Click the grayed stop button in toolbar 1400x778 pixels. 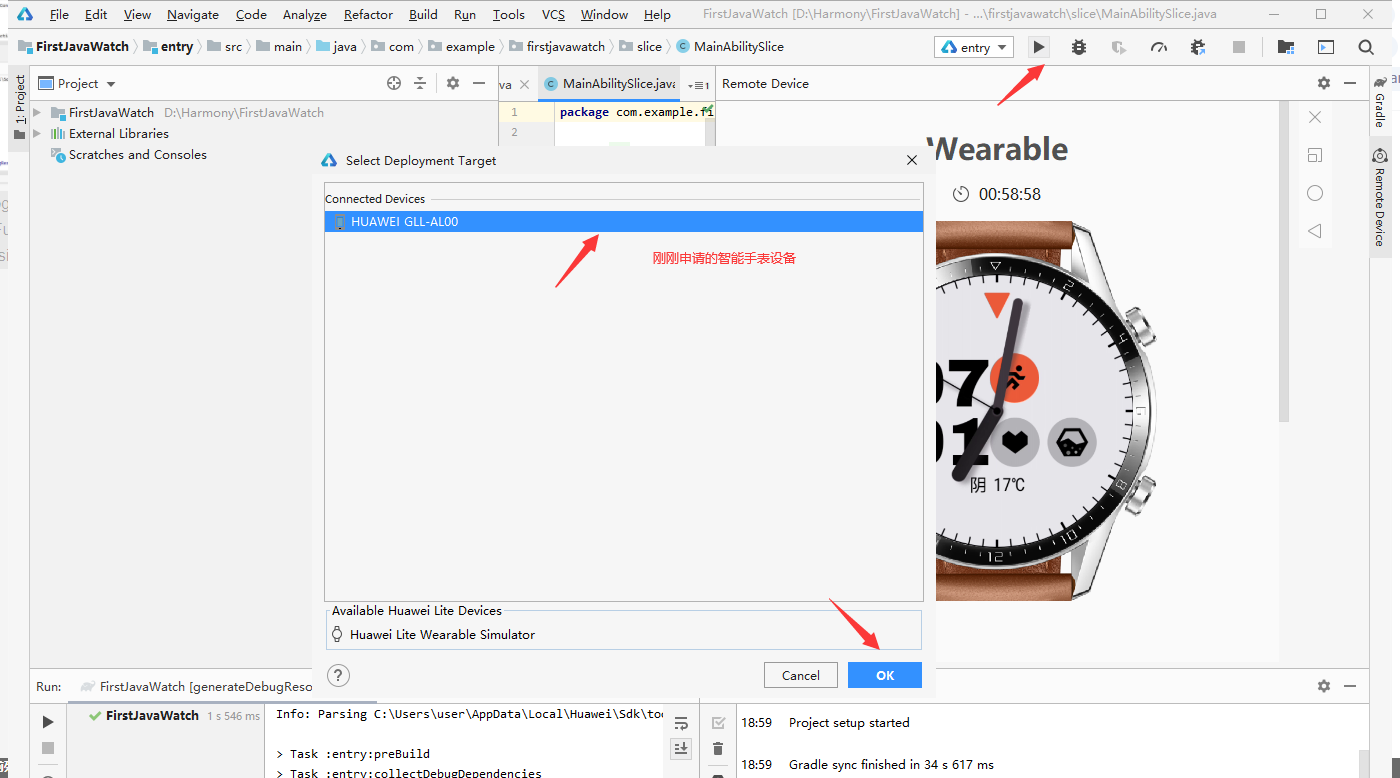pyautogui.click(x=1239, y=47)
